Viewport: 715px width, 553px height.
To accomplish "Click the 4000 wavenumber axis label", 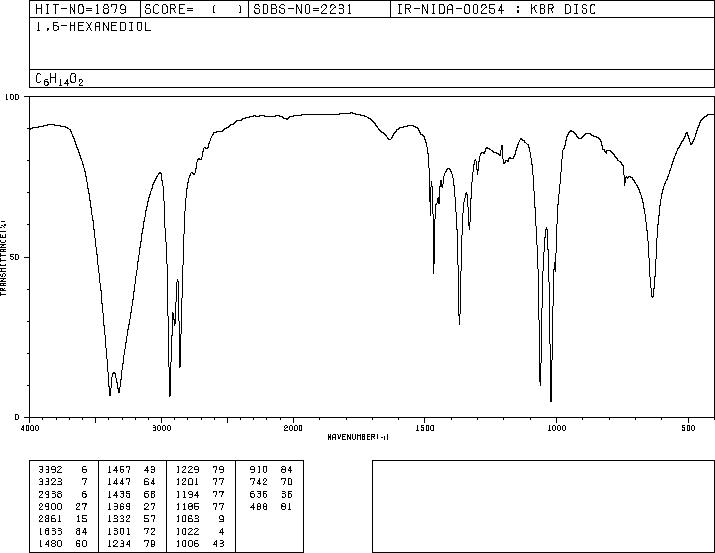I will click(30, 428).
